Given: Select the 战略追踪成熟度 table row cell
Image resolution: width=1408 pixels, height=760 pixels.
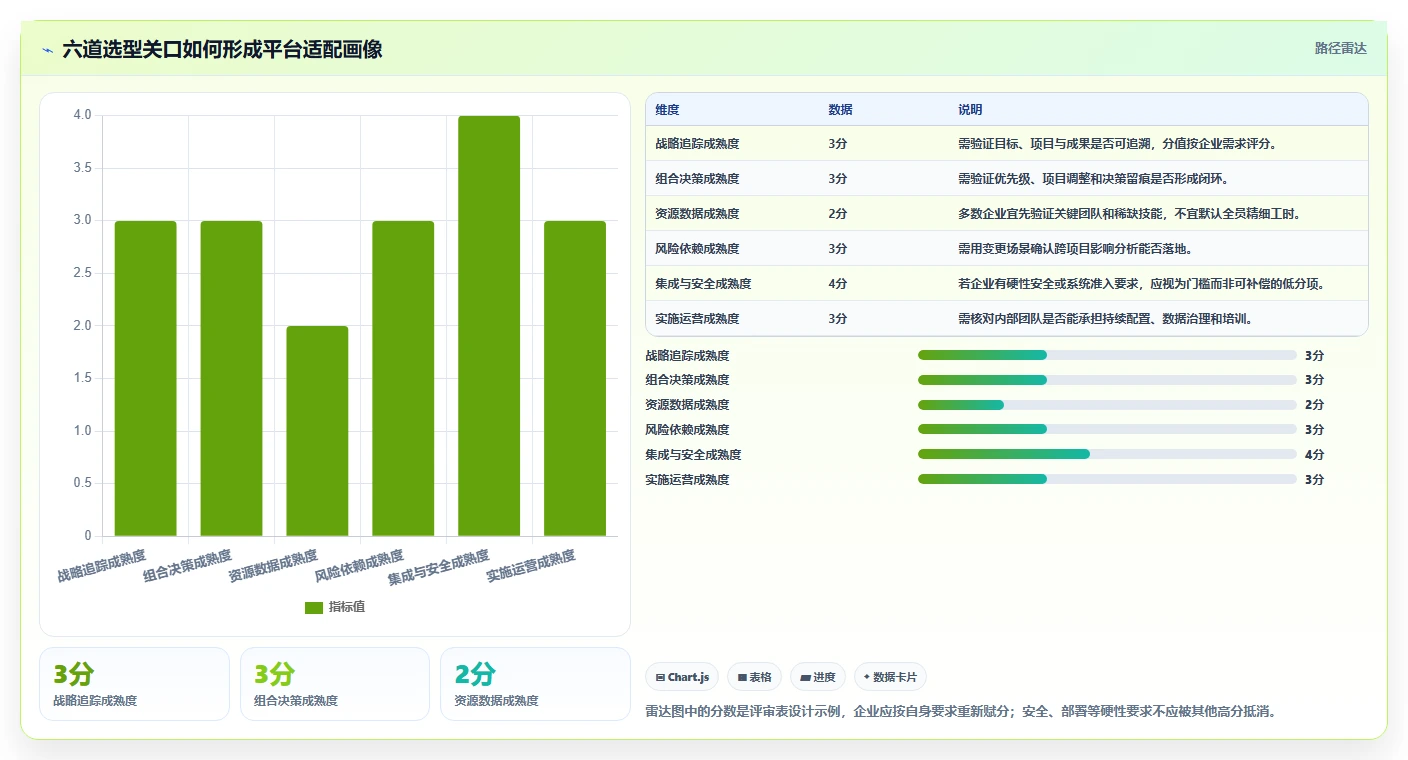Looking at the screenshot, I should [697, 144].
